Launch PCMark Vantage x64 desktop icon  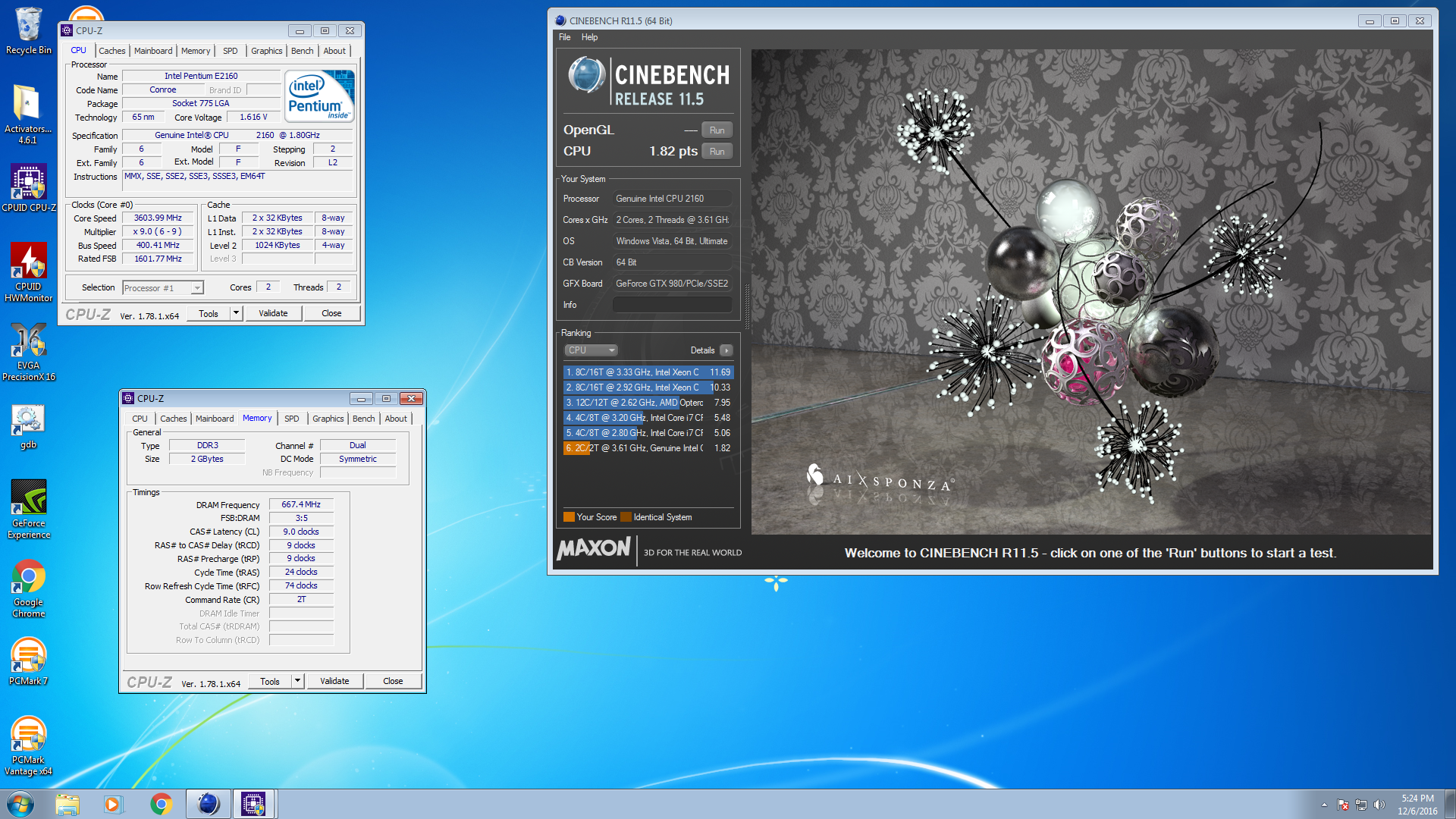[x=28, y=746]
